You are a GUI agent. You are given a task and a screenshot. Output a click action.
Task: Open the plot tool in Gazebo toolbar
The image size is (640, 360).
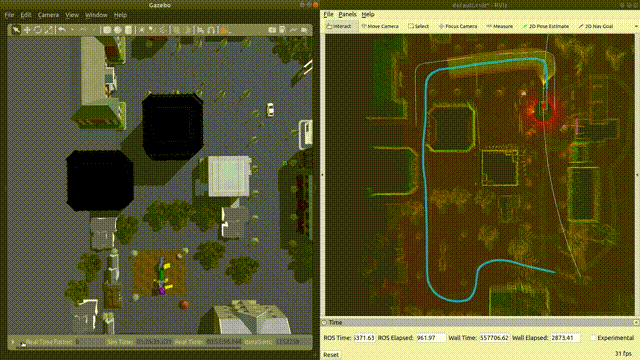pyautogui.click(x=293, y=30)
